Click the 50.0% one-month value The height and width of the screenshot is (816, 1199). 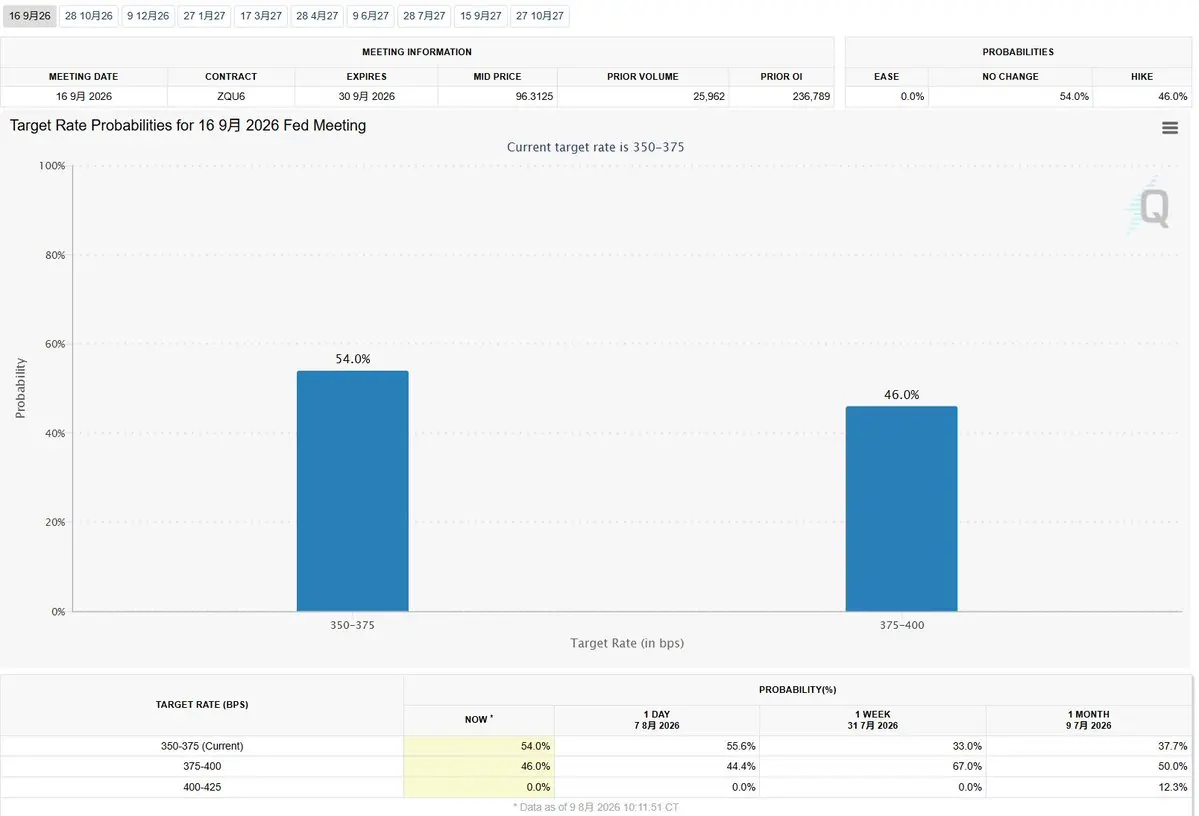tap(1173, 766)
